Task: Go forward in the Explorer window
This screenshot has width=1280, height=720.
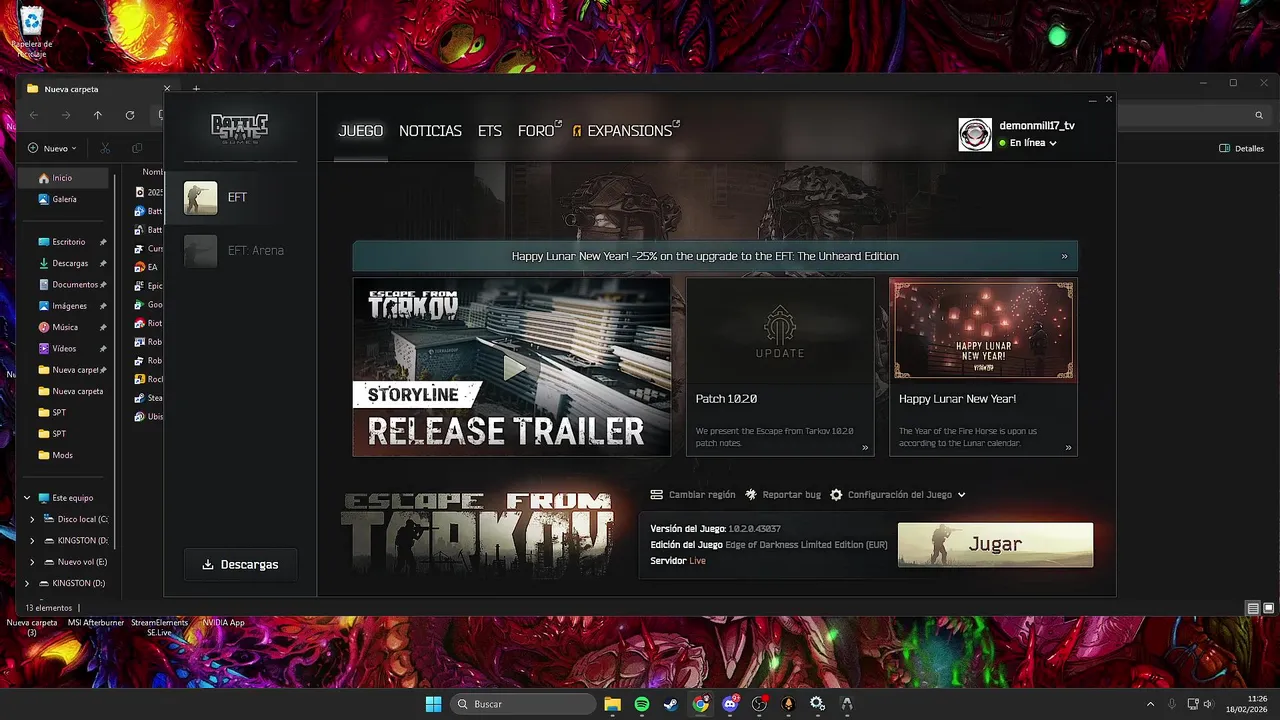Action: [66, 115]
